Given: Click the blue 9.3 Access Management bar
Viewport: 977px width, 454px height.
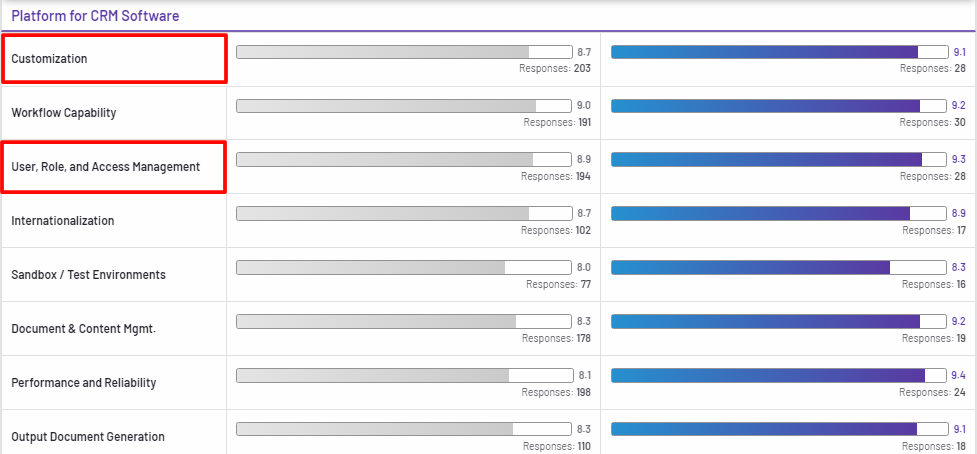Looking at the screenshot, I should point(779,160).
